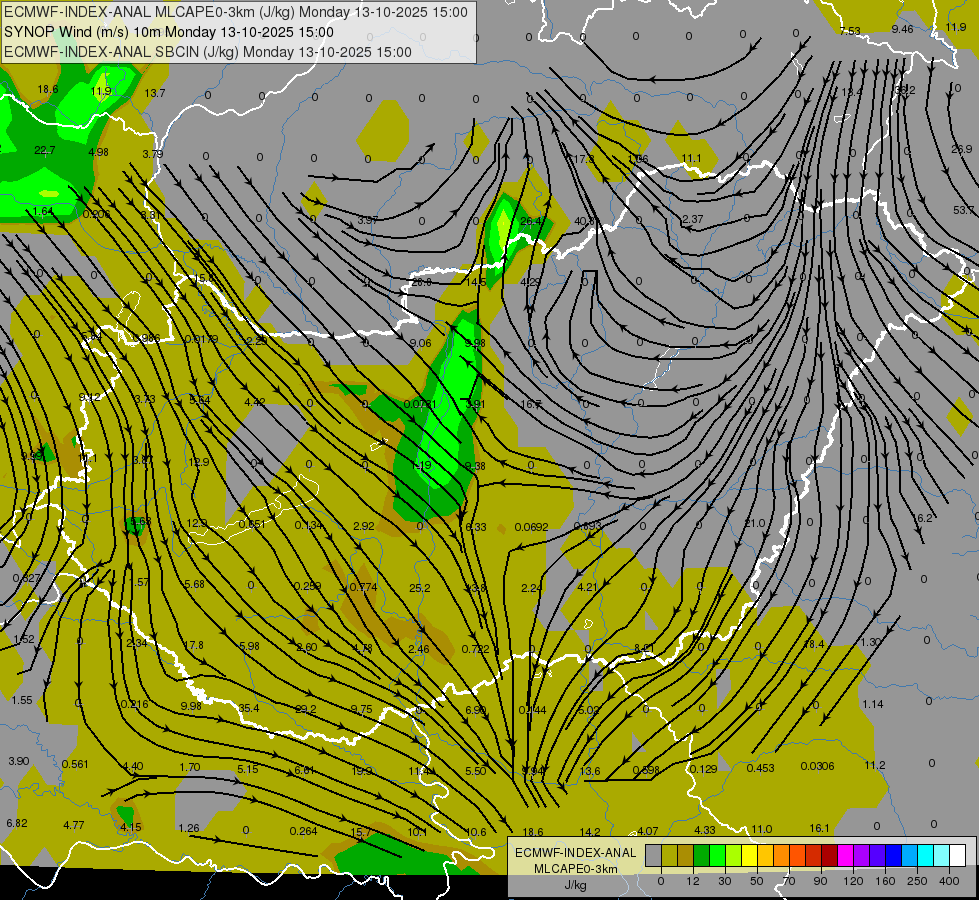
Task: Click the 0.561 value on the map
Action: pos(75,764)
